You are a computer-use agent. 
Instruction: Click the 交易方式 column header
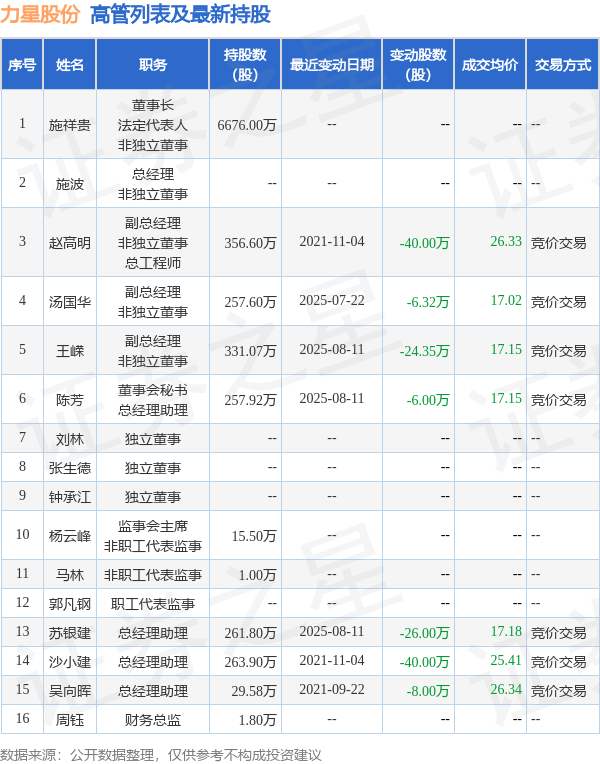tap(562, 65)
